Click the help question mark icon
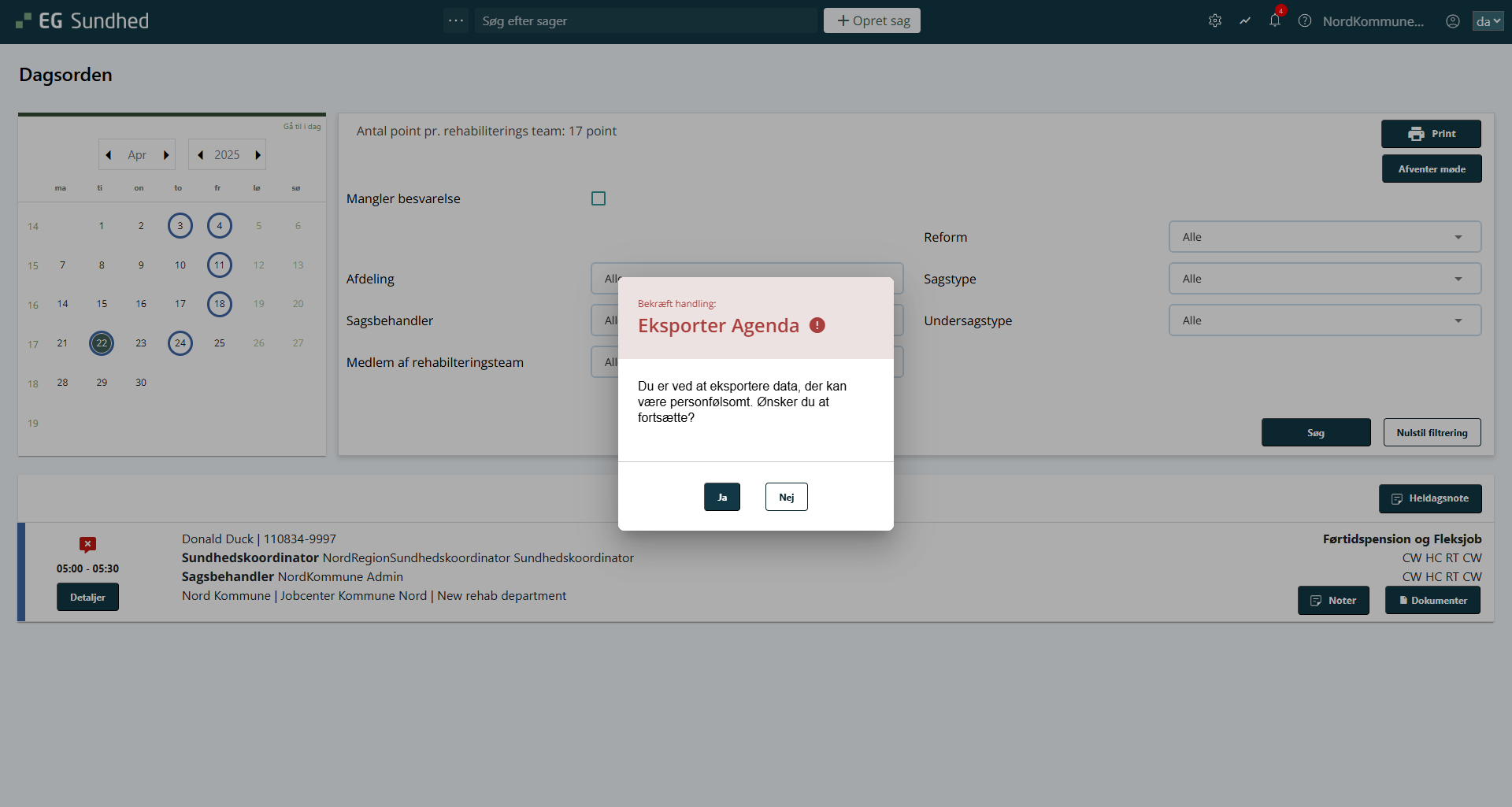This screenshot has width=1512, height=807. click(x=1305, y=21)
